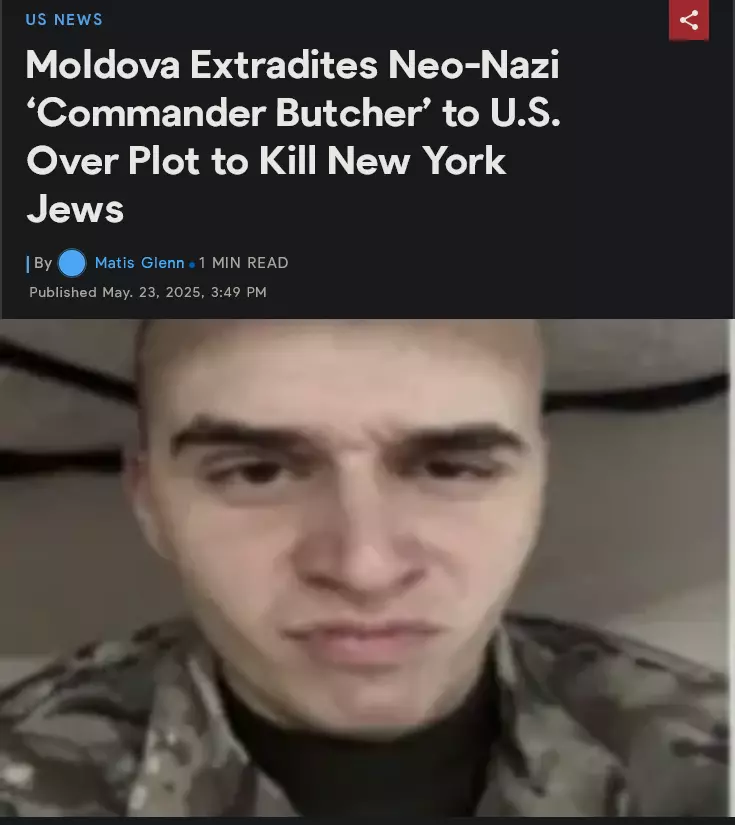
Task: Click 'Neo-Nazi' in the headline
Action: point(474,65)
